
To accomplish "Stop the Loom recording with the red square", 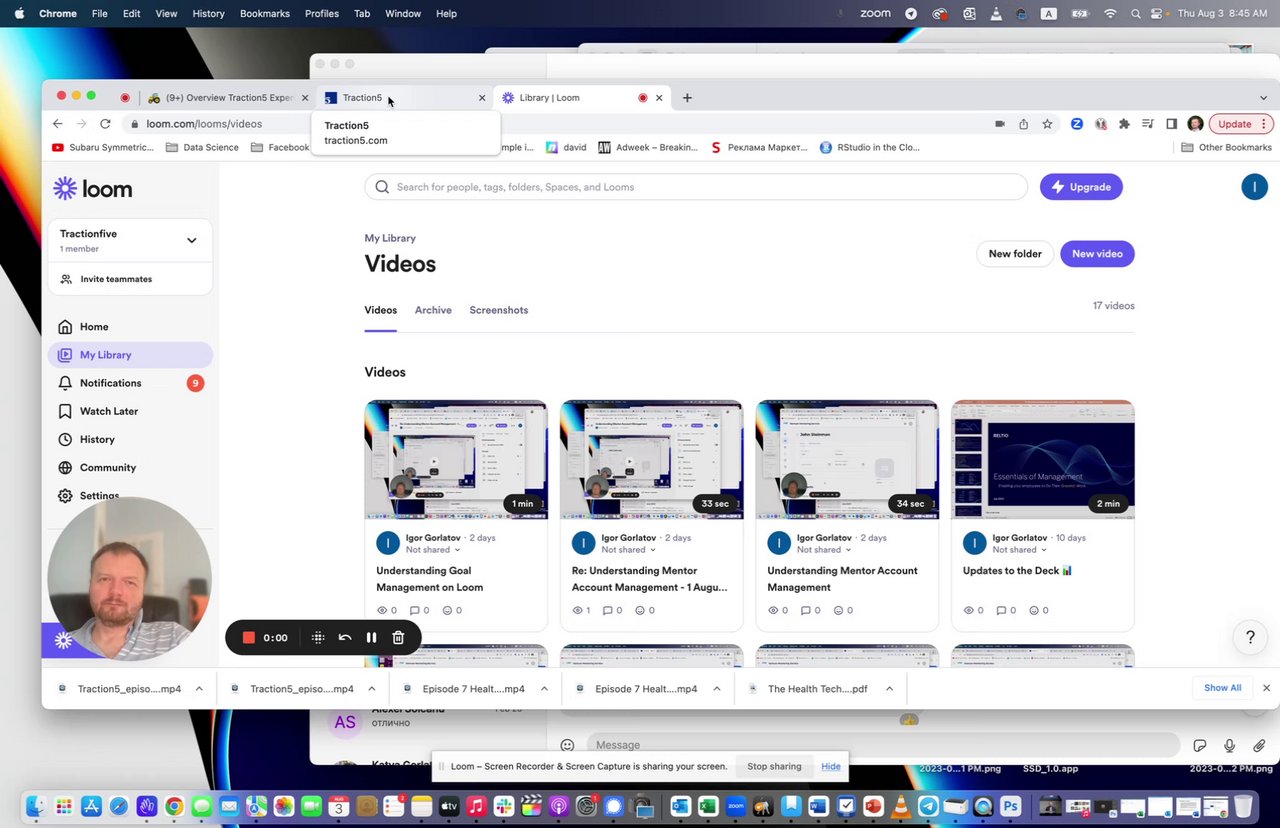I will 249,638.
